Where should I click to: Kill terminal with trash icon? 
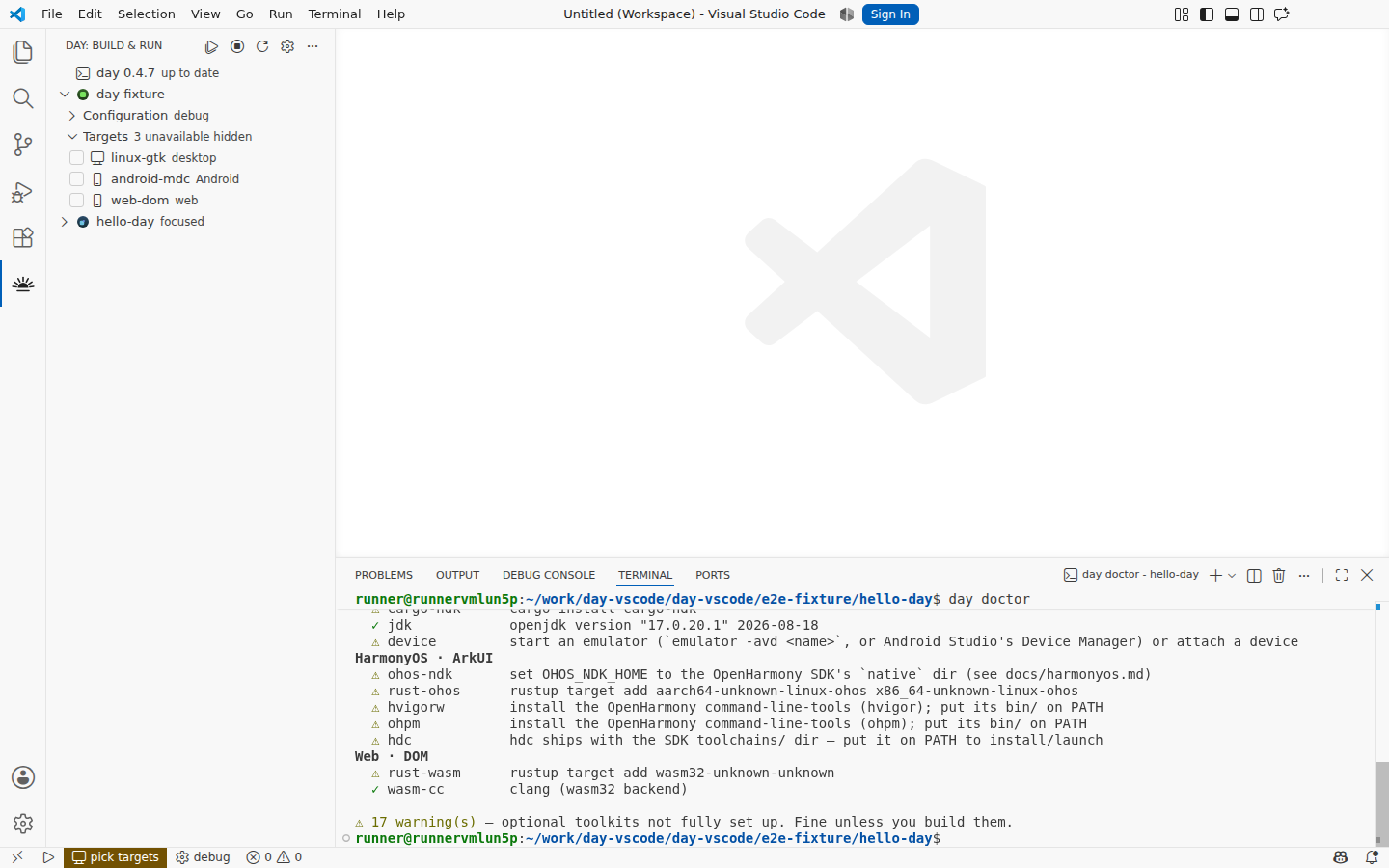pos(1279,575)
